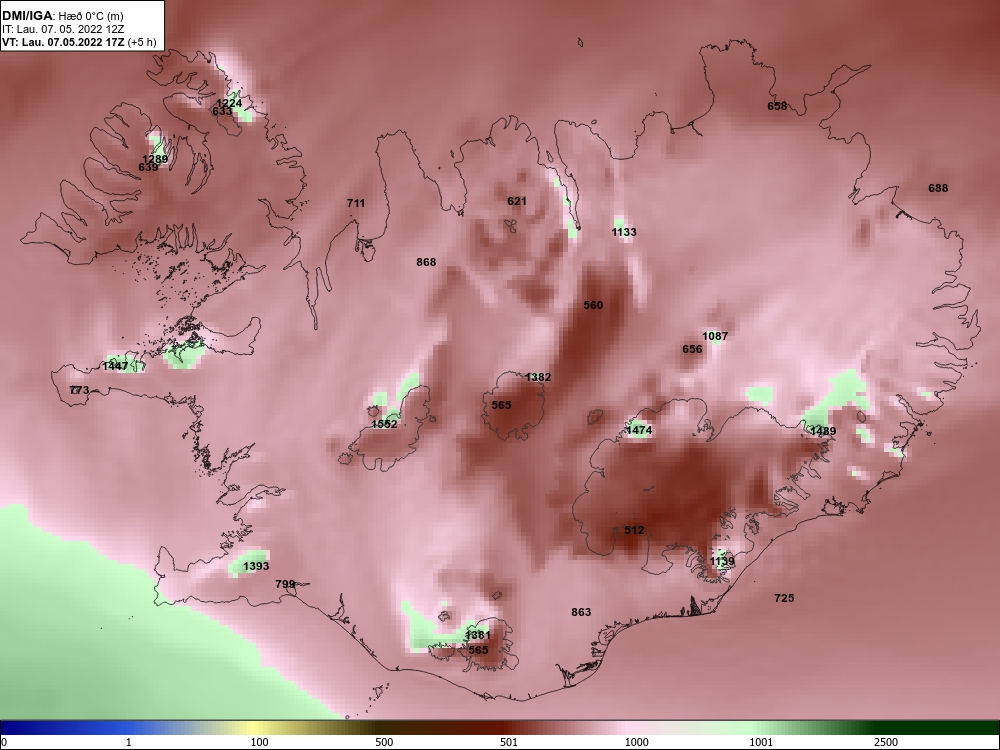This screenshot has height=750, width=1000.
Task: Click the legend value 500
Action: [x=384, y=742]
